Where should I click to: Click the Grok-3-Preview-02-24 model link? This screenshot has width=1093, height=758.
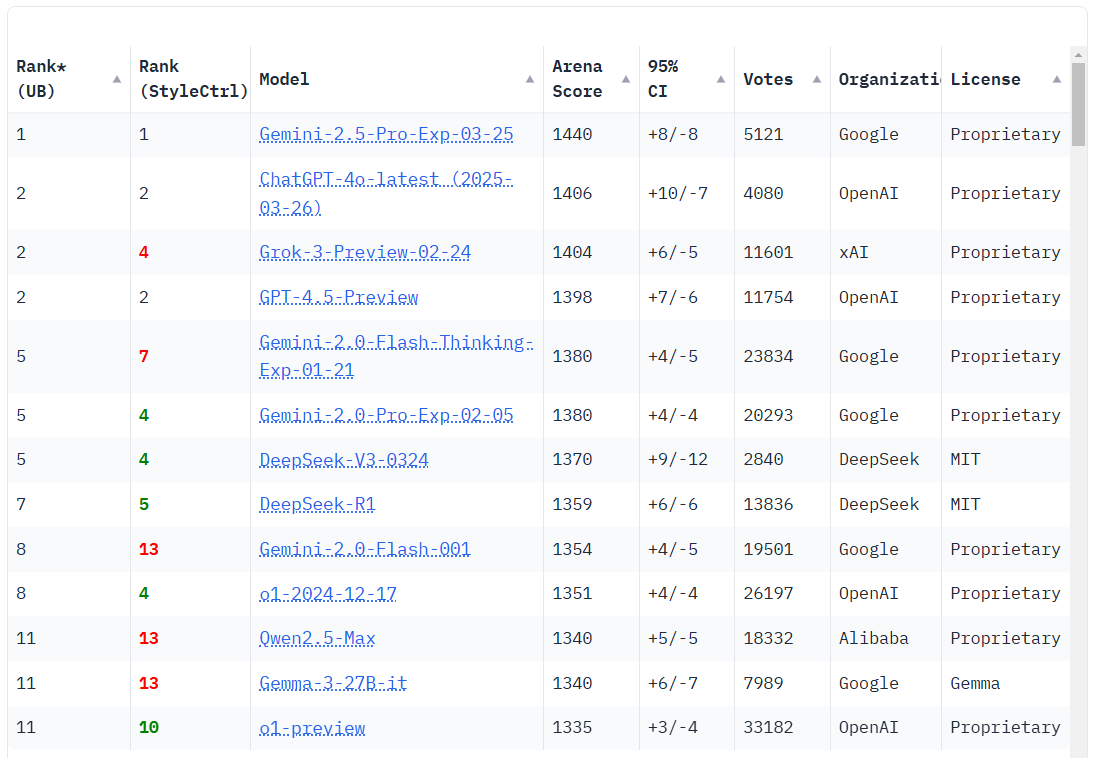click(365, 252)
